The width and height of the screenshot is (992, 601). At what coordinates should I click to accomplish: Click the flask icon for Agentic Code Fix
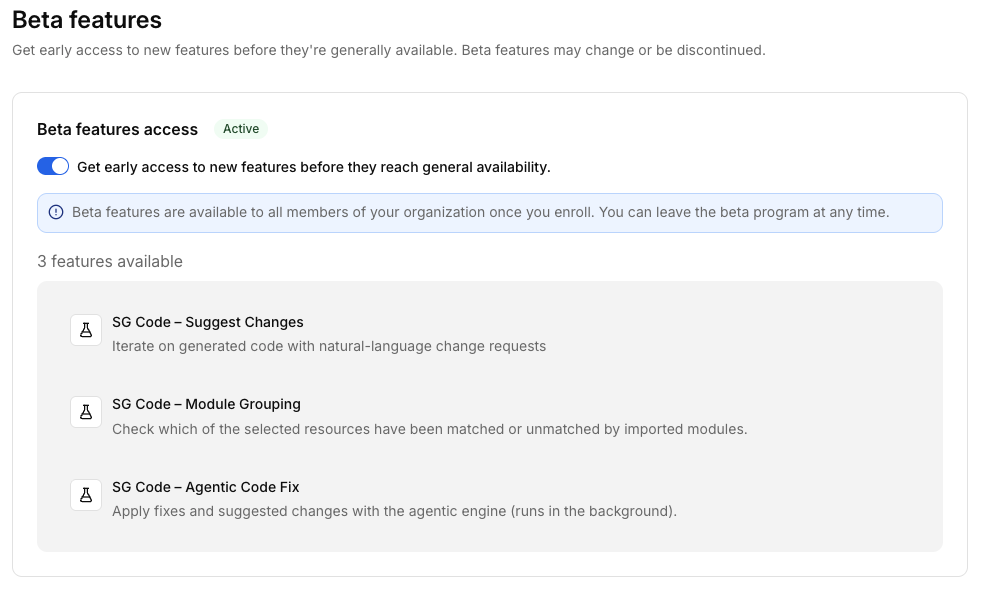click(86, 495)
